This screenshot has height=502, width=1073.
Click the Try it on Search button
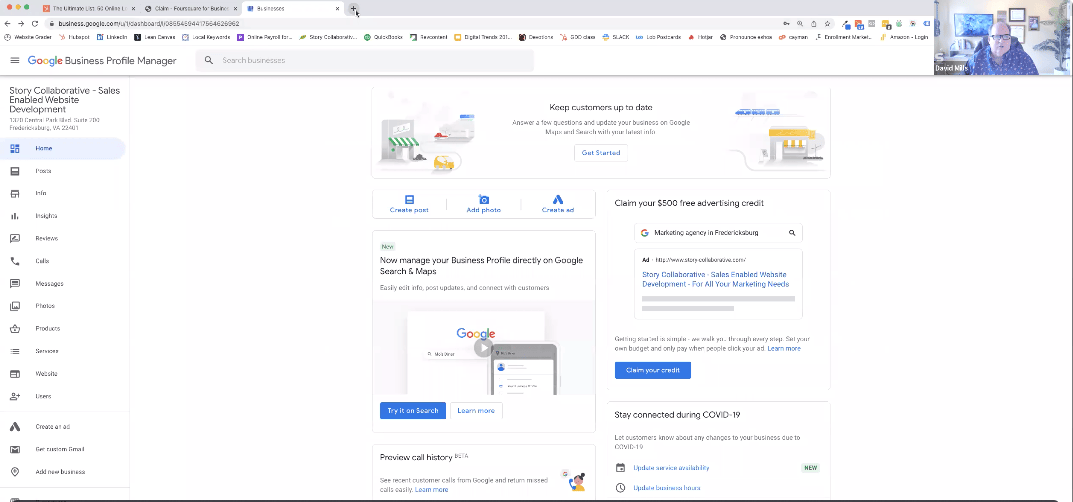413,410
